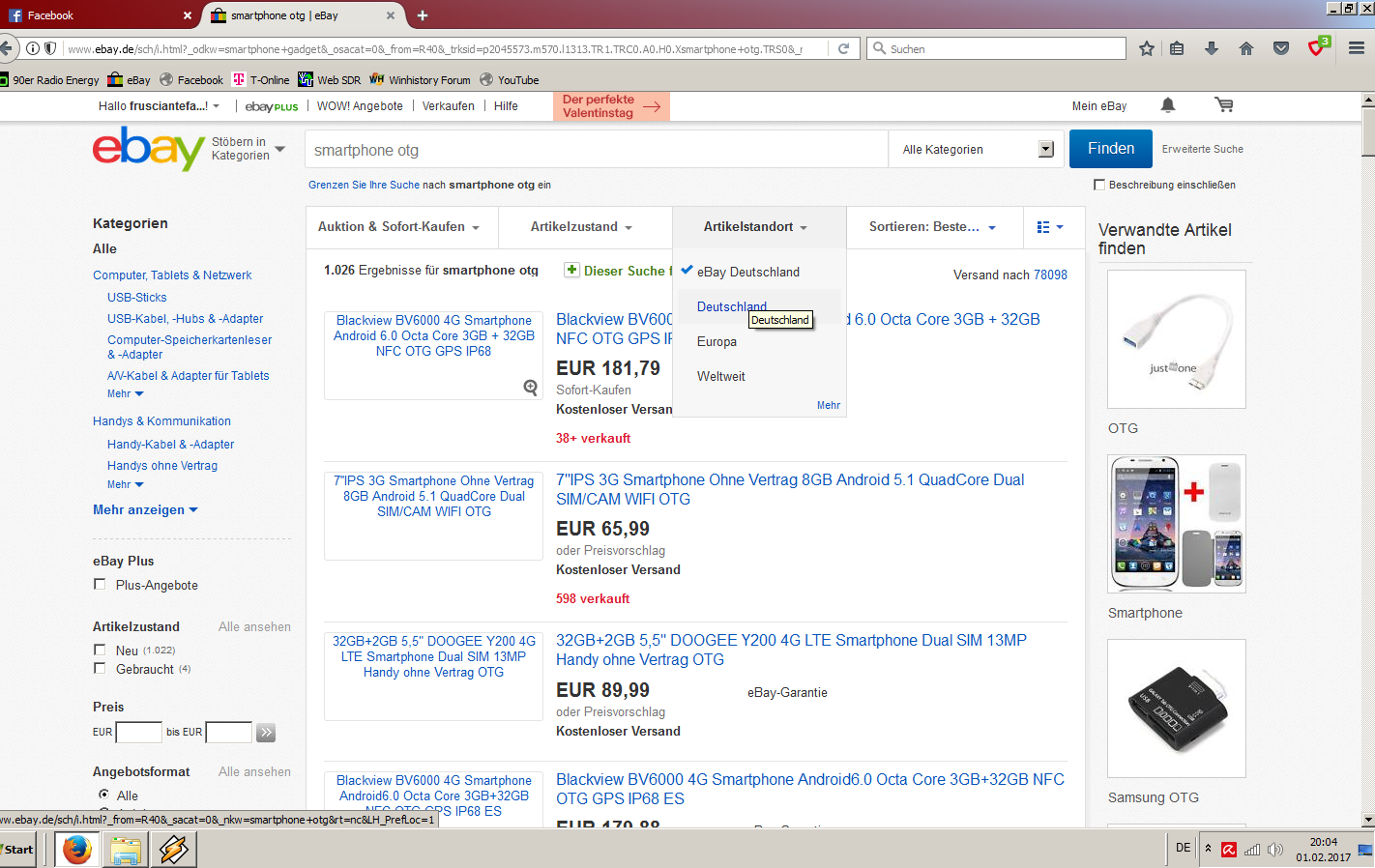Image resolution: width=1375 pixels, height=868 pixels.
Task: Switch to the Facebook browser tab
Action: 97,15
